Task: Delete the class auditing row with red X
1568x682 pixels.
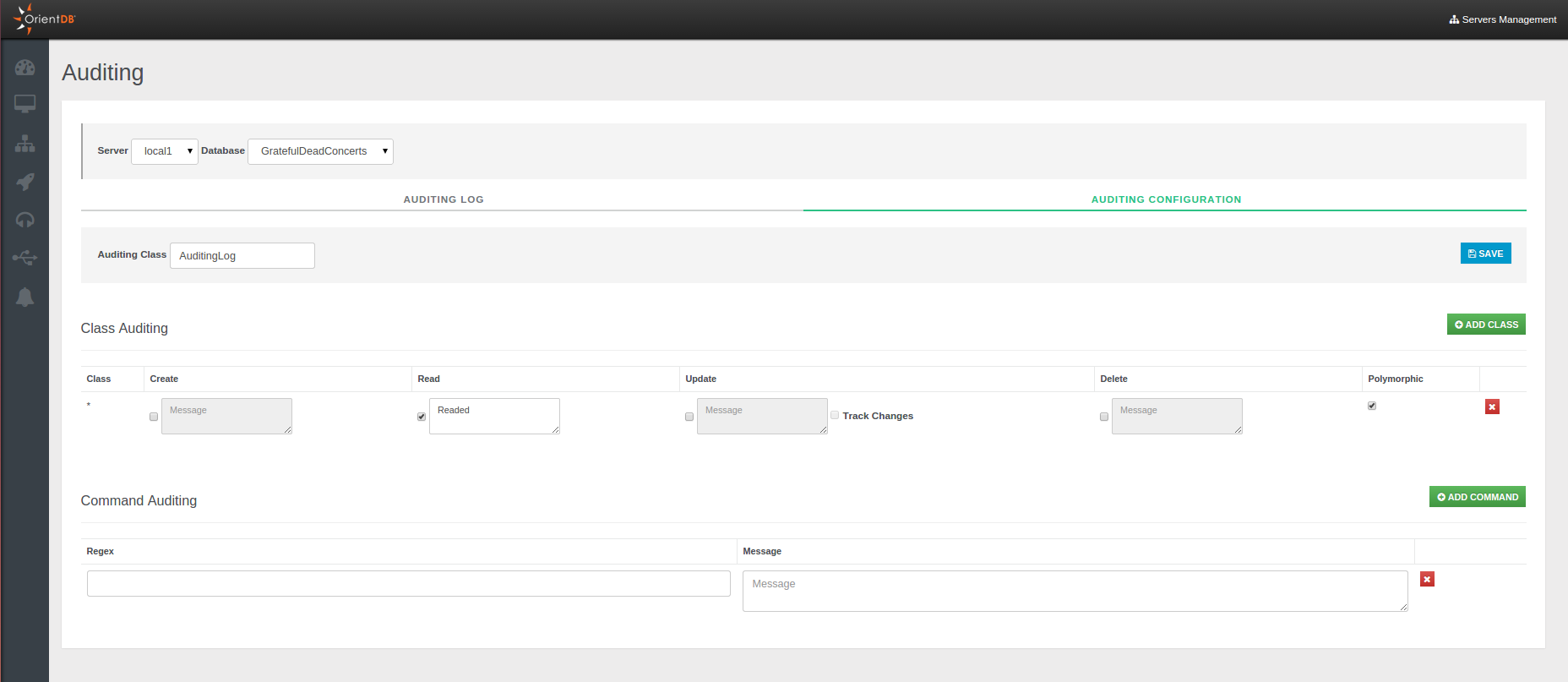Action: [1492, 406]
